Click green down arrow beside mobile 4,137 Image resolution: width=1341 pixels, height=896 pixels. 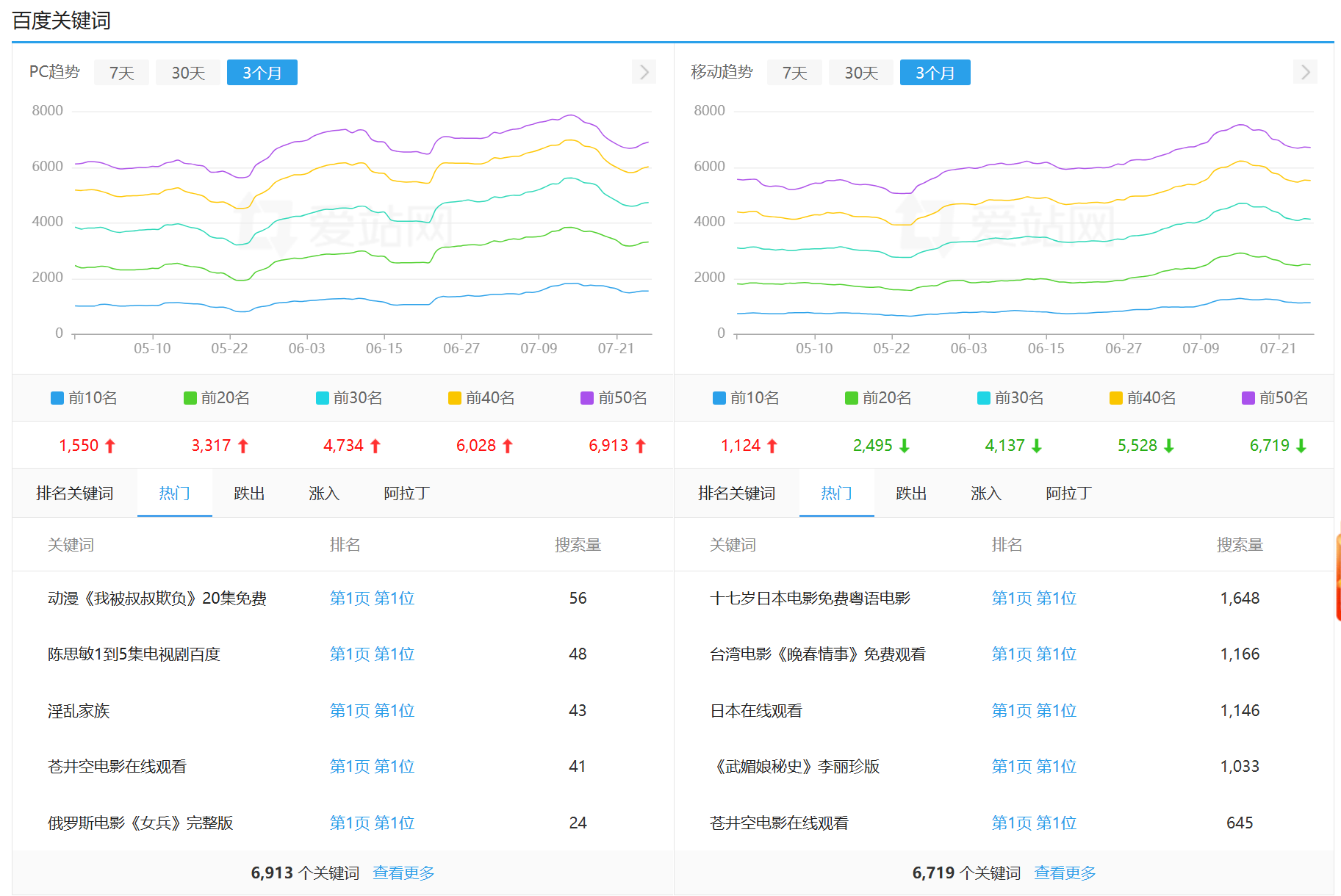point(1037,446)
